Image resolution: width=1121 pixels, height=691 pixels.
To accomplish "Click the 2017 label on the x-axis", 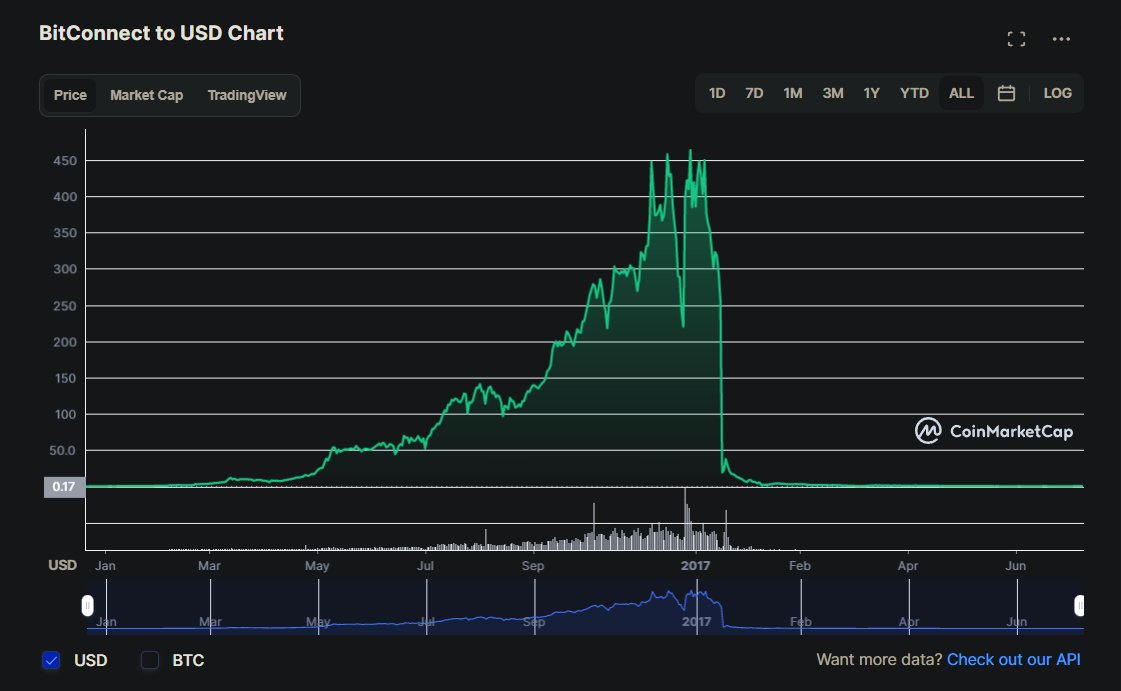I will [x=696, y=565].
